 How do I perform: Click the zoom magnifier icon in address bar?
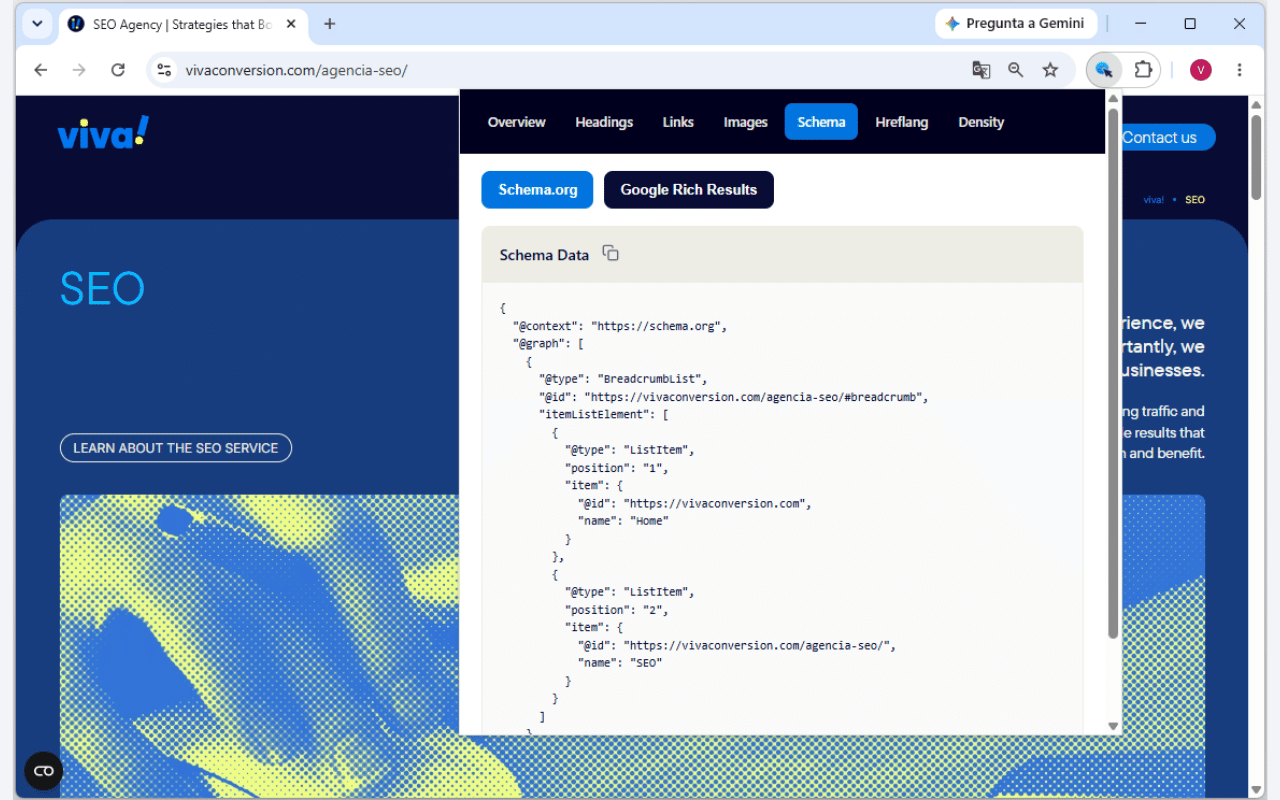coord(1015,70)
